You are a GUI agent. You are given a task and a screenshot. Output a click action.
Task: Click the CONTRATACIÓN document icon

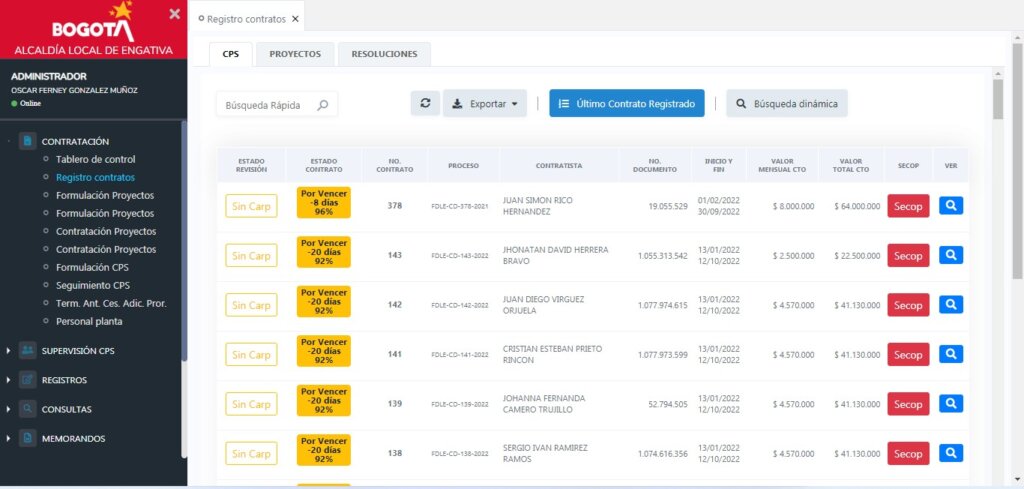click(x=27, y=141)
